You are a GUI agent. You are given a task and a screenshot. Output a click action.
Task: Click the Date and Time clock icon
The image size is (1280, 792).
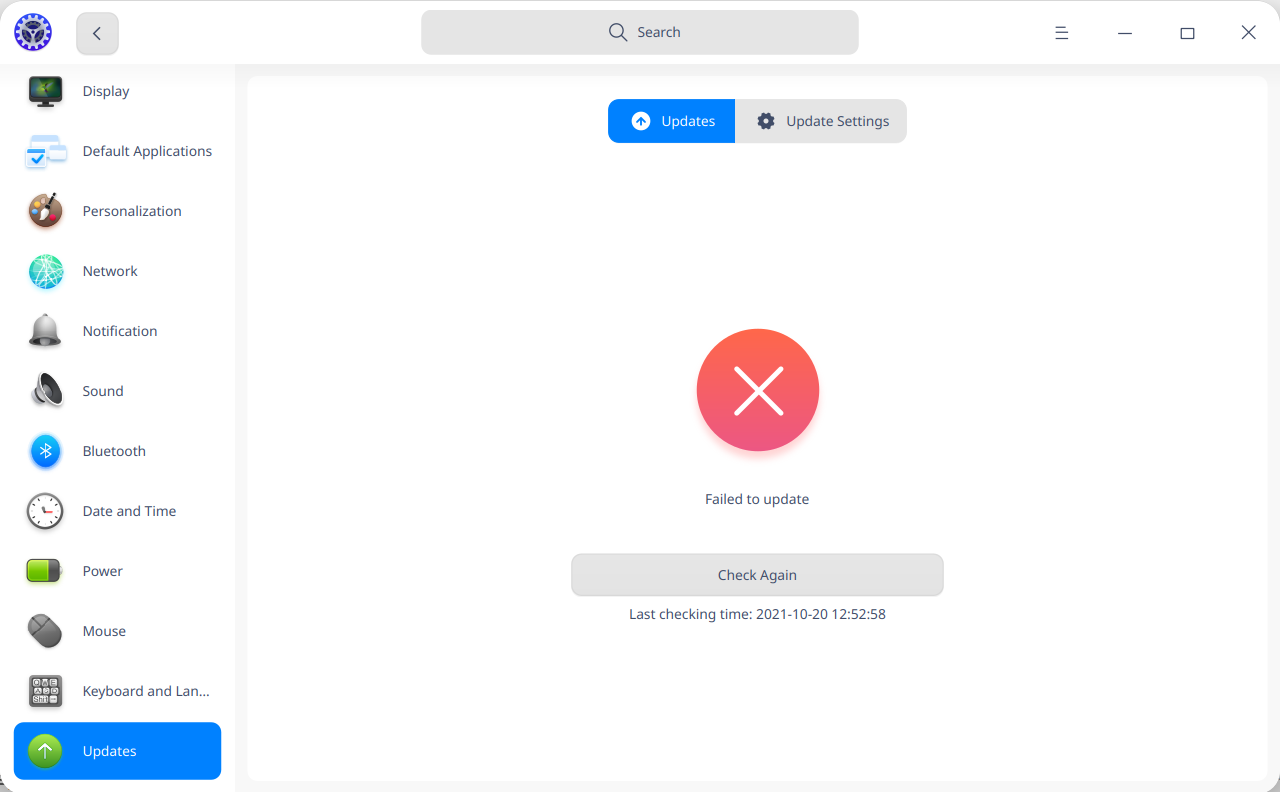point(45,511)
